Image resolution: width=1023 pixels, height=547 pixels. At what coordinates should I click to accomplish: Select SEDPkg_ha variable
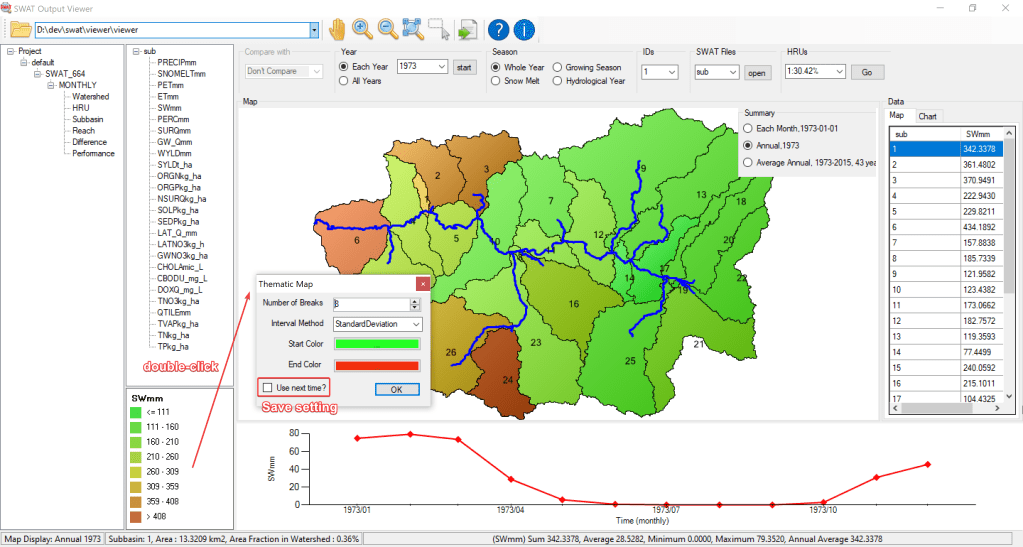tap(177, 221)
